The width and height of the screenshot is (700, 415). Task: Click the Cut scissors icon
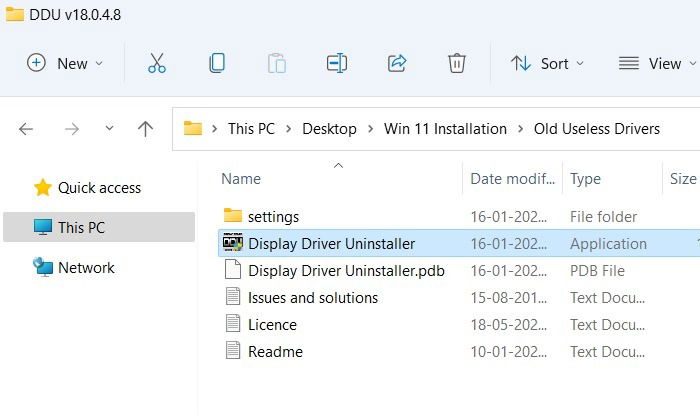157,63
